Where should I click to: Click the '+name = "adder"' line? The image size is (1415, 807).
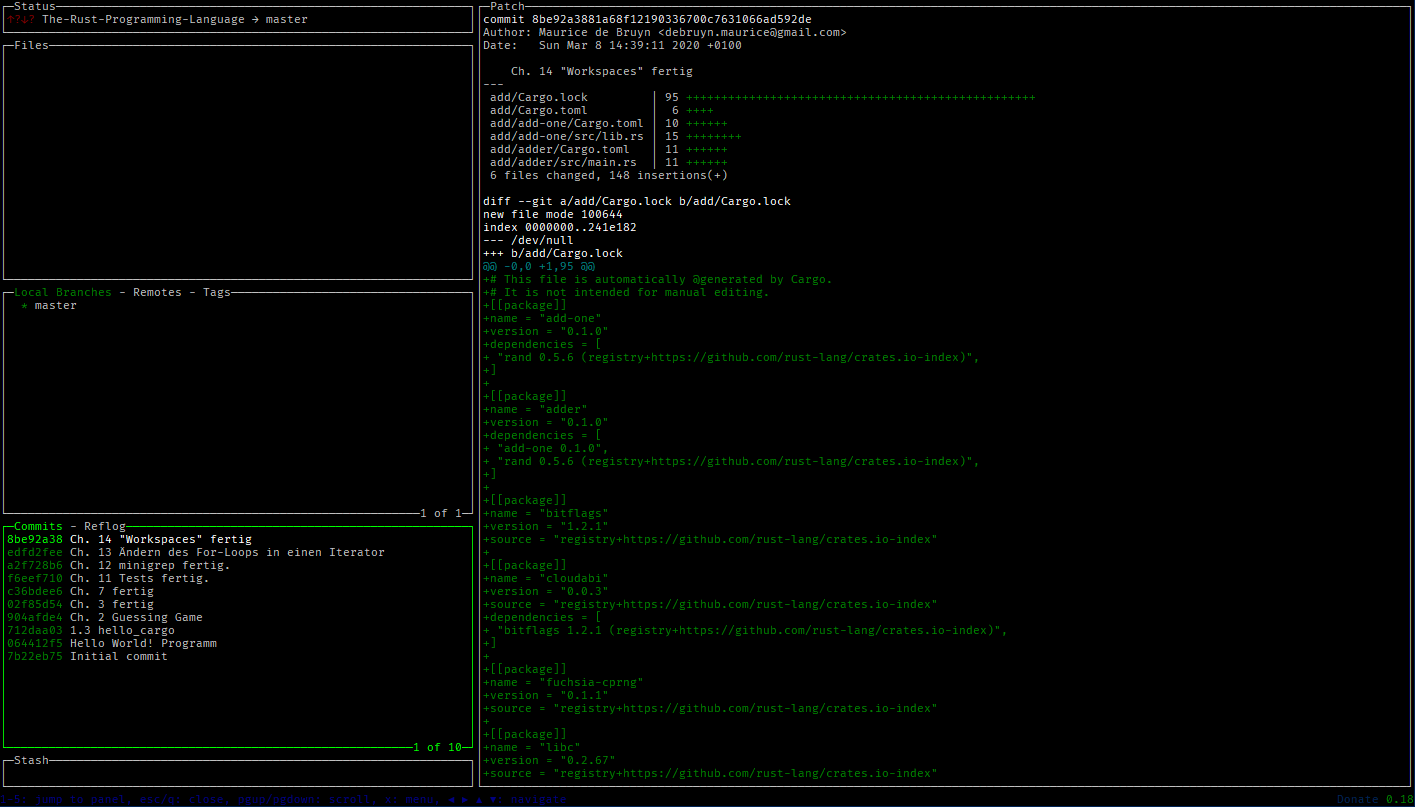[x=535, y=409]
